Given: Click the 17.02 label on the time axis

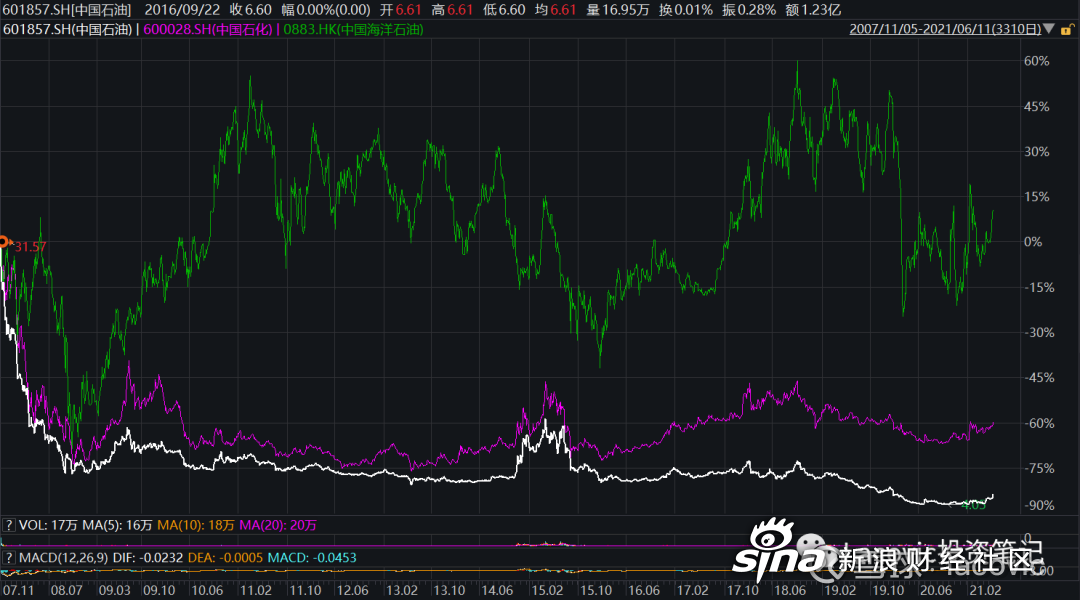Looking at the screenshot, I should 692,590.
